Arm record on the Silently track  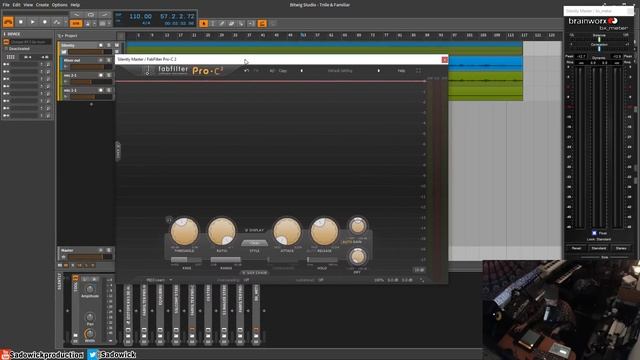tap(101, 45)
